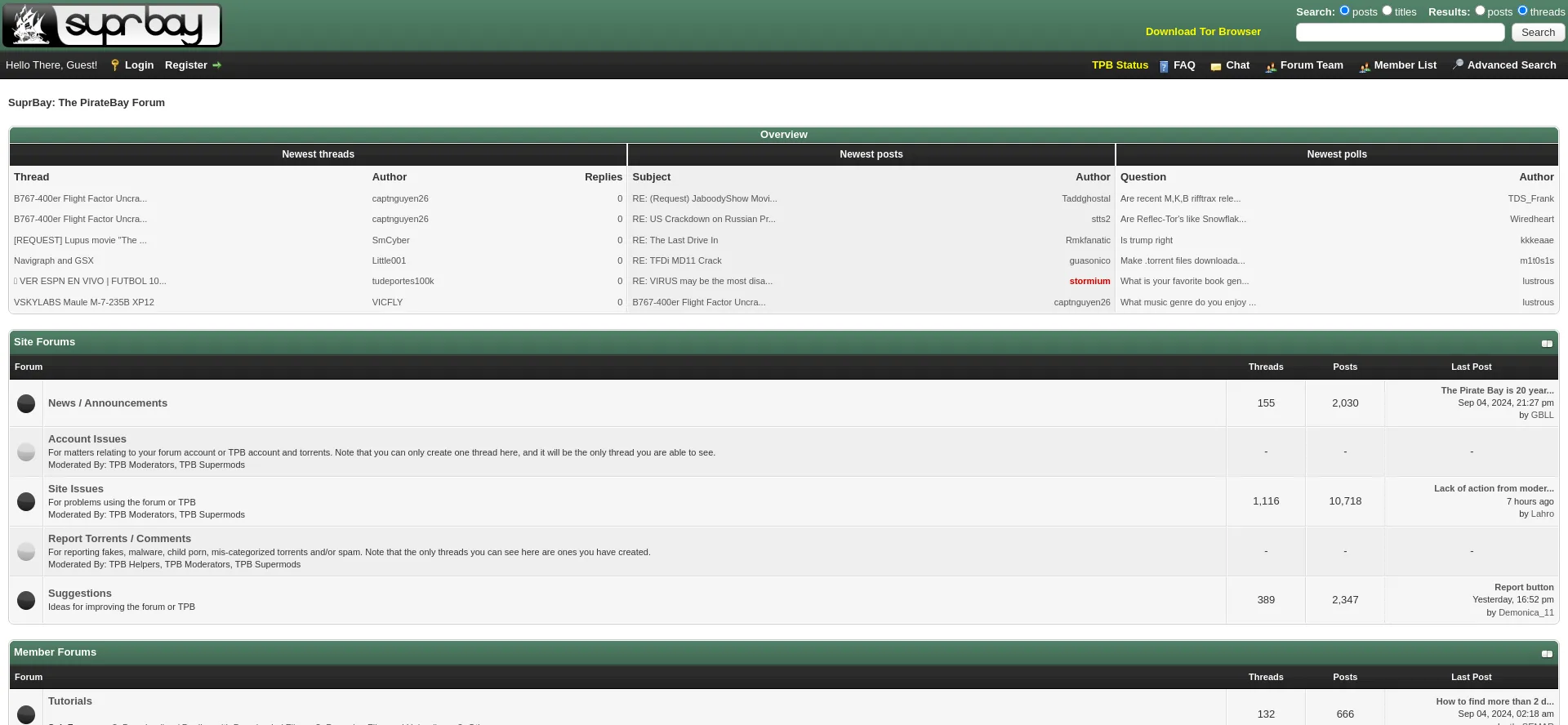Click the Report Torrents / Comments status icon
The width and height of the screenshot is (1568, 725).
26,551
